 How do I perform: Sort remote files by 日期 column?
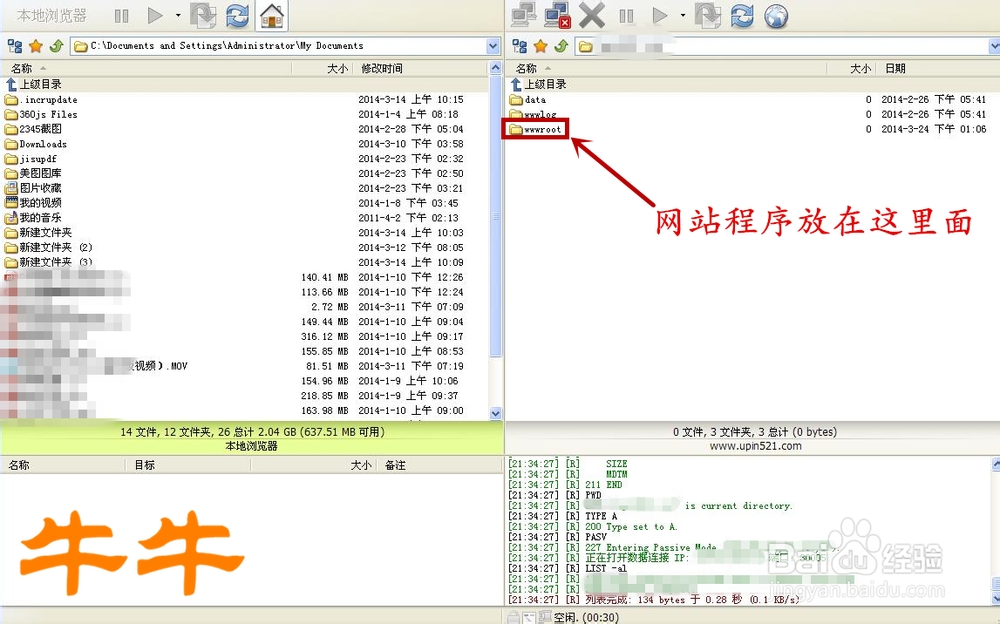pos(895,68)
